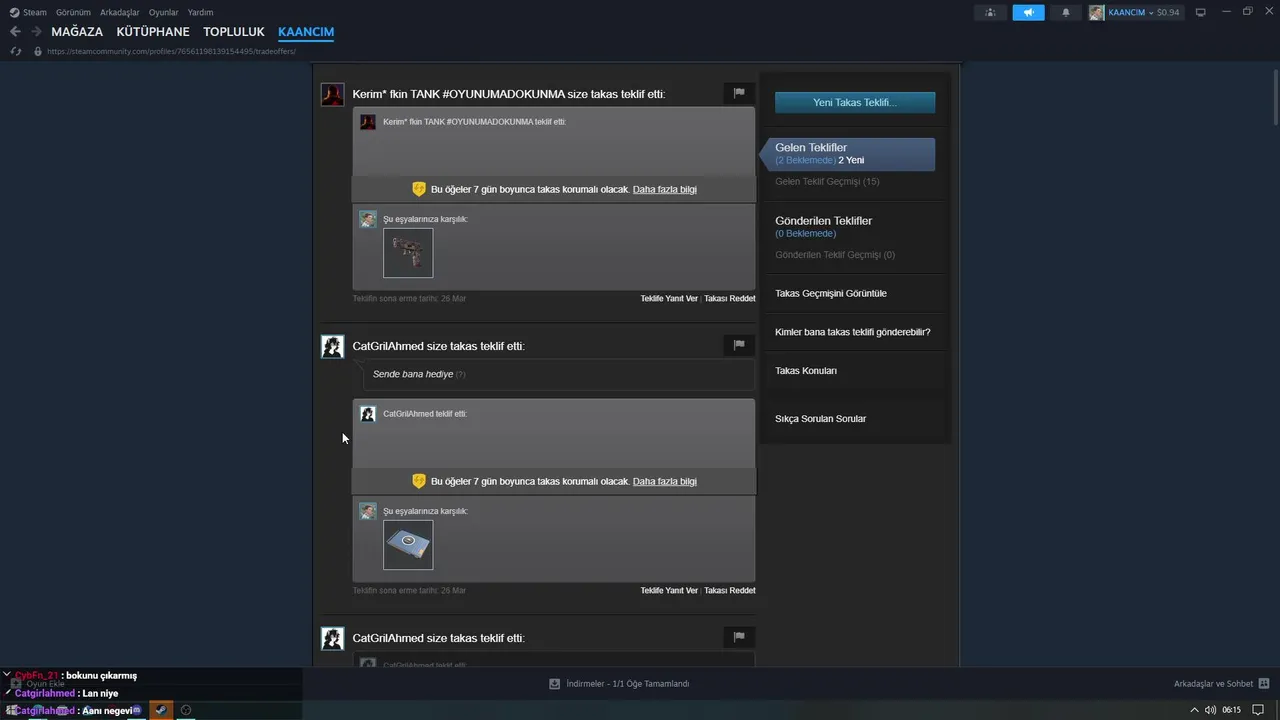Open 'Arkadaşlar ve Sohbet'
This screenshot has width=1280, height=720.
[1221, 684]
